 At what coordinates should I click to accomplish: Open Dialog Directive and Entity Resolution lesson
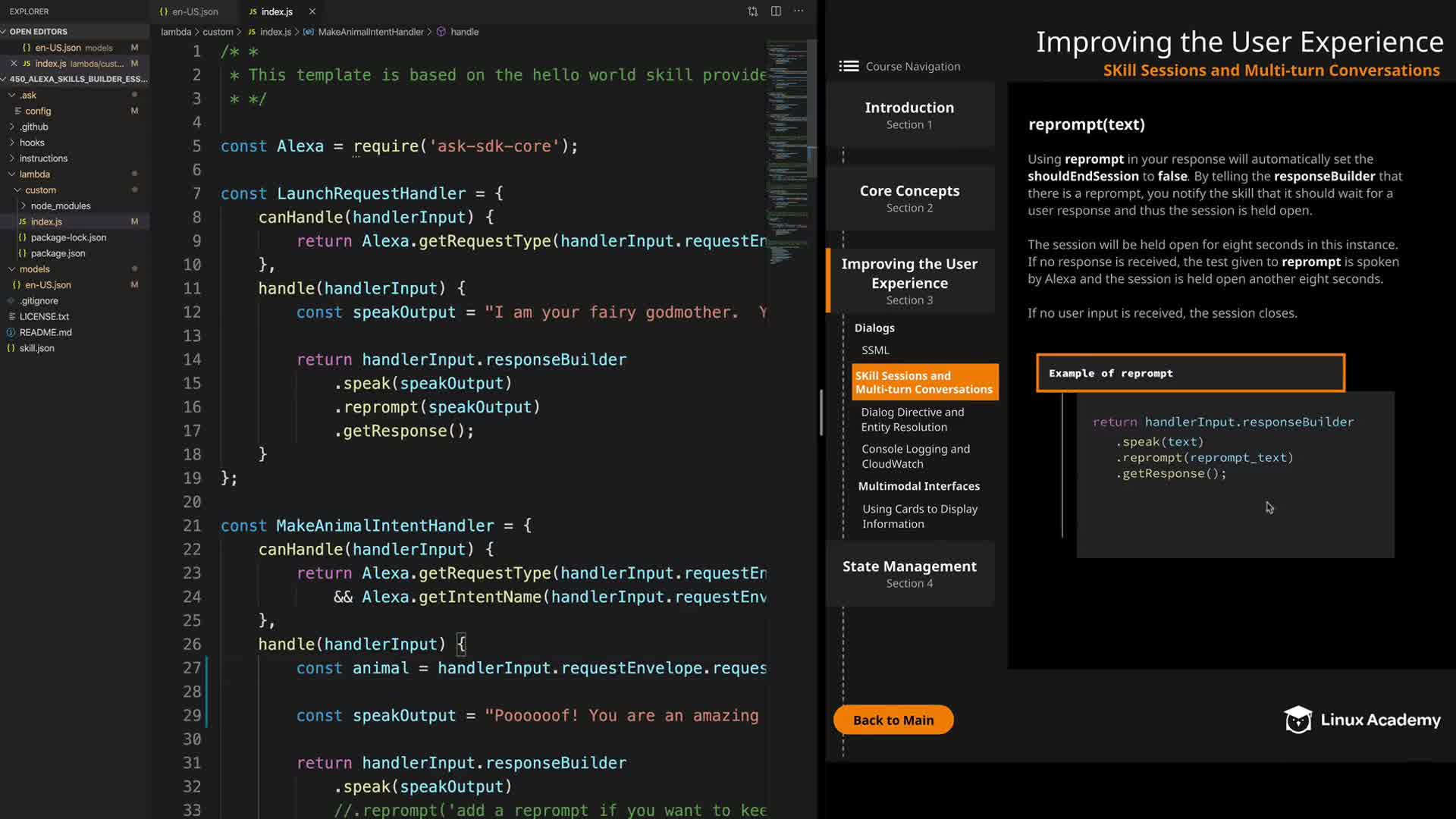(912, 419)
